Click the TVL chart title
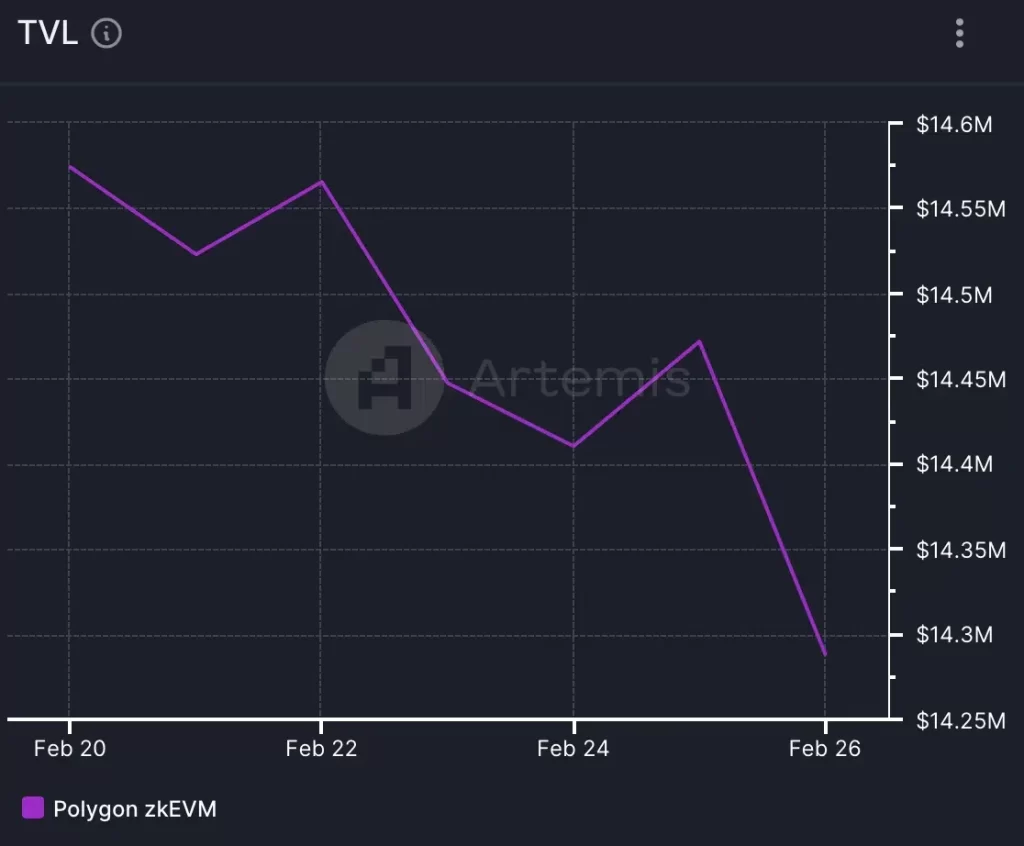Viewport: 1024px width, 846px height. click(48, 33)
